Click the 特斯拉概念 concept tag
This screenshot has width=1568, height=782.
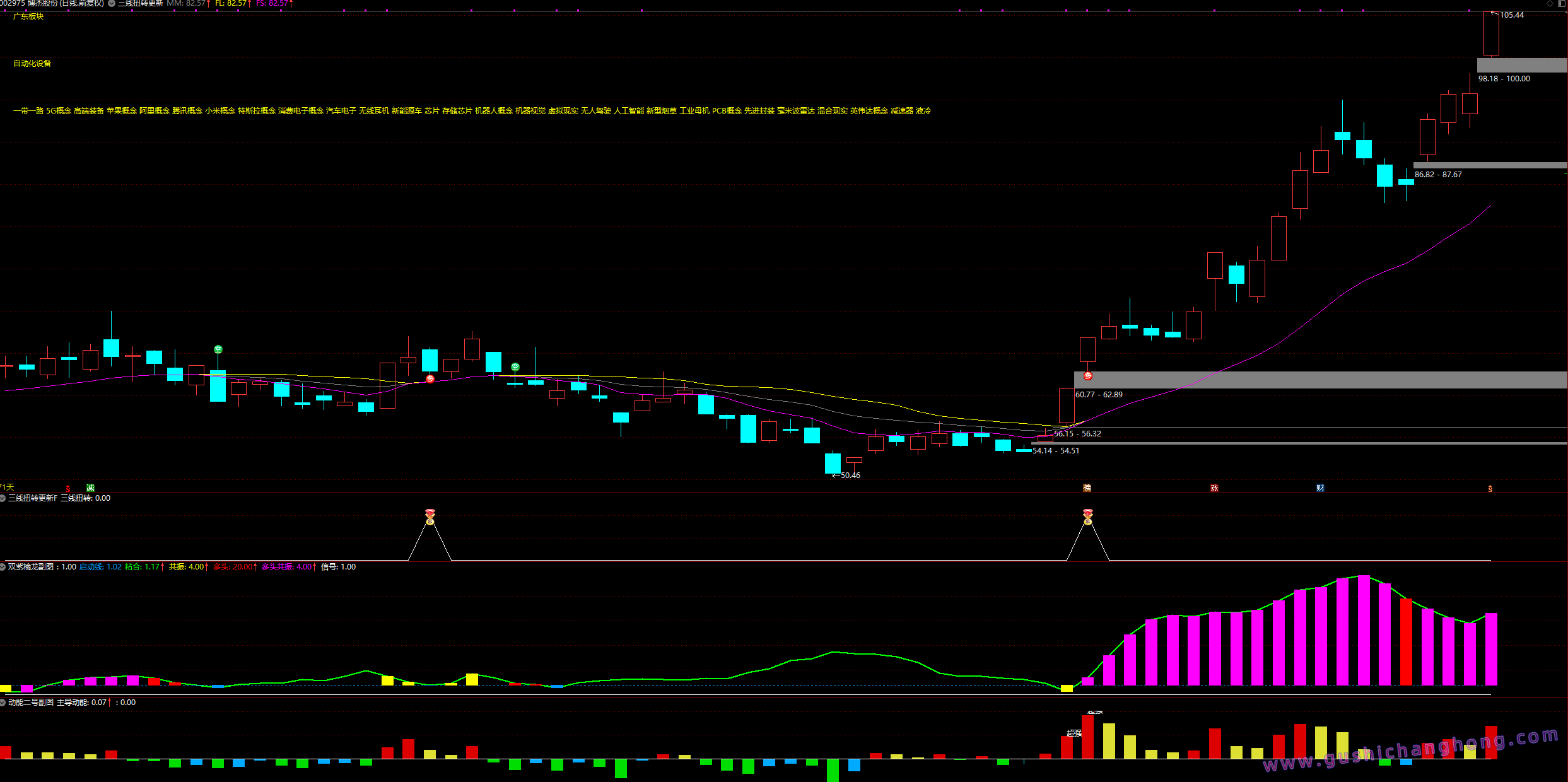(257, 111)
